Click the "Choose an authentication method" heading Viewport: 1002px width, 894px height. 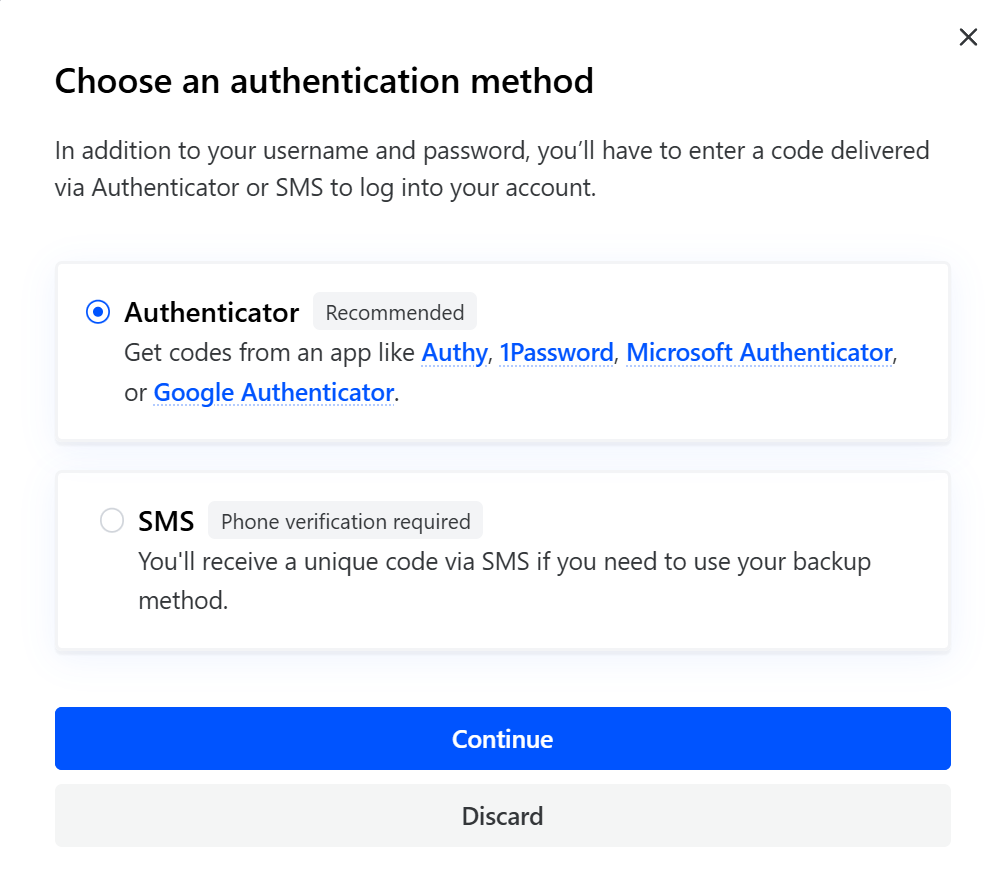pos(324,80)
